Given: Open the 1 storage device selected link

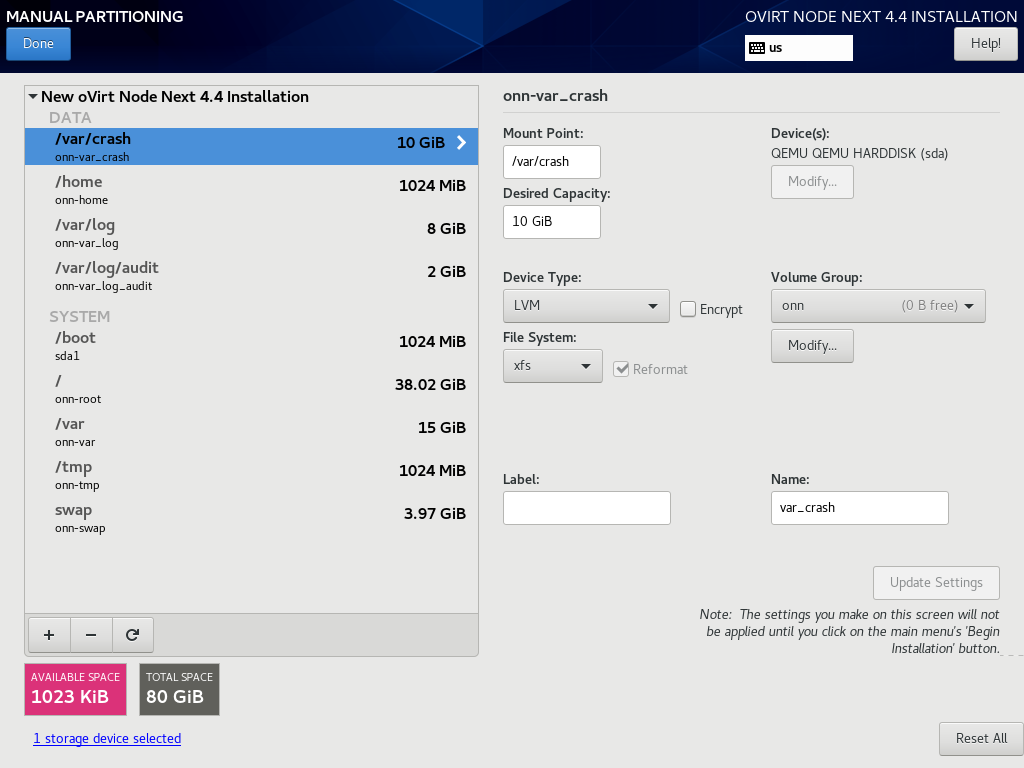Looking at the screenshot, I should pos(107,739).
